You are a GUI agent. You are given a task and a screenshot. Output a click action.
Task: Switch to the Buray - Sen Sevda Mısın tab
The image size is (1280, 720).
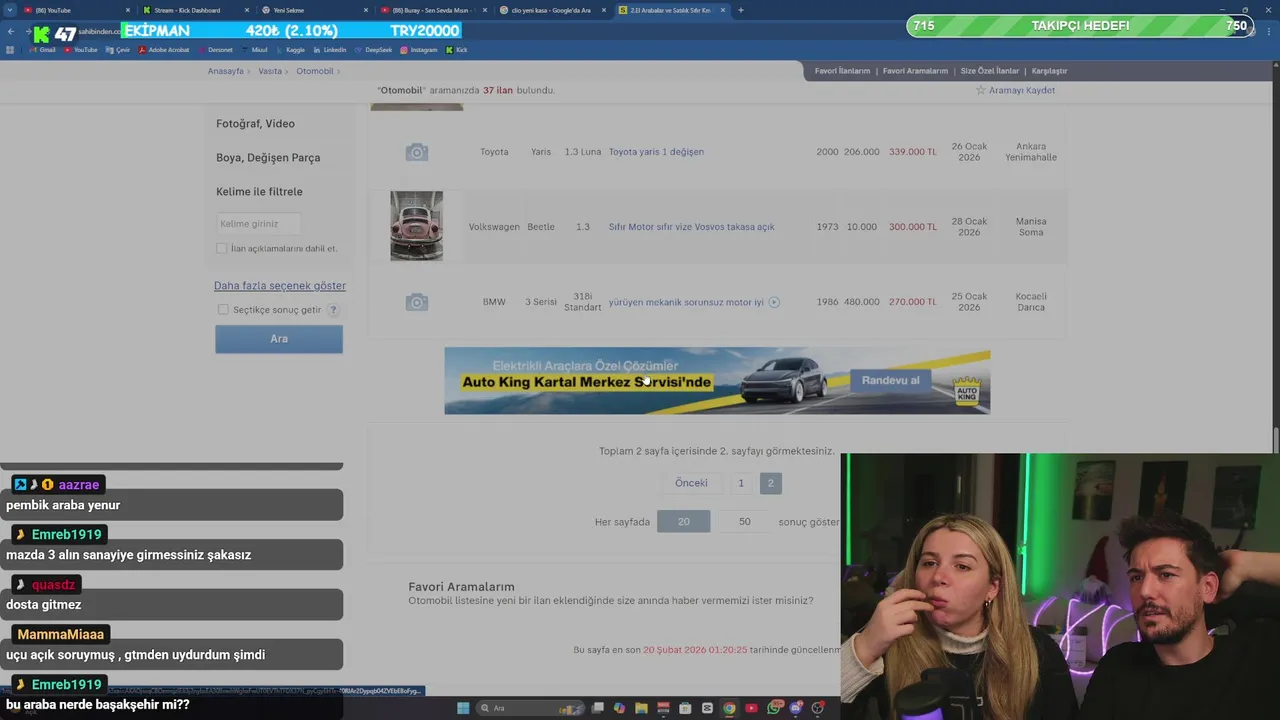[432, 10]
